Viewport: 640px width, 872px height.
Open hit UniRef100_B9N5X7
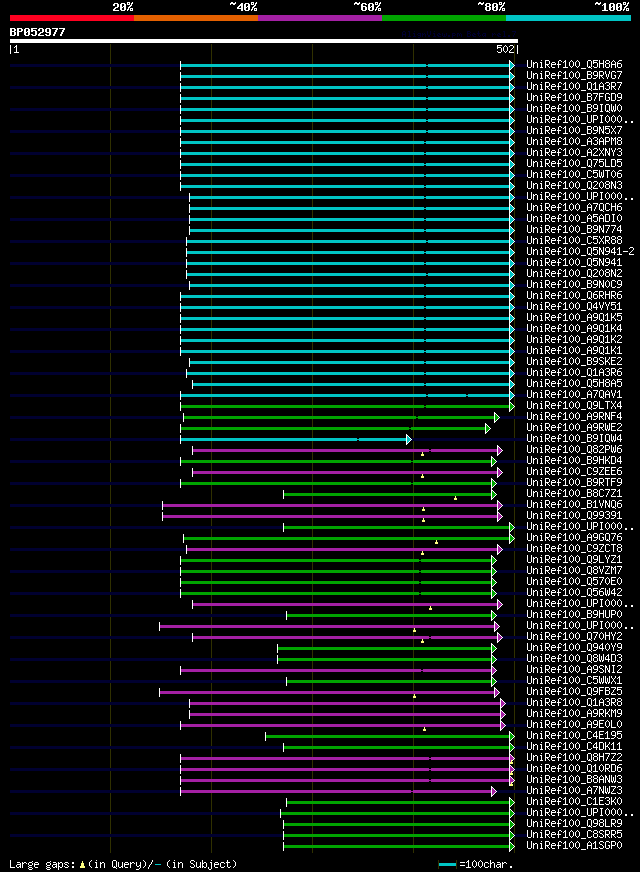click(x=574, y=131)
